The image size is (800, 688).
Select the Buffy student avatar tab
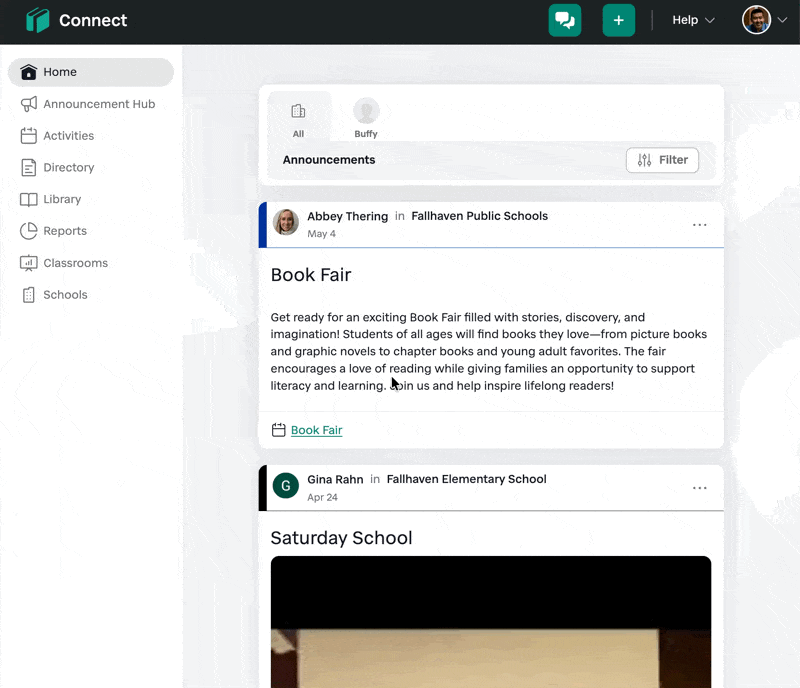pyautogui.click(x=366, y=118)
